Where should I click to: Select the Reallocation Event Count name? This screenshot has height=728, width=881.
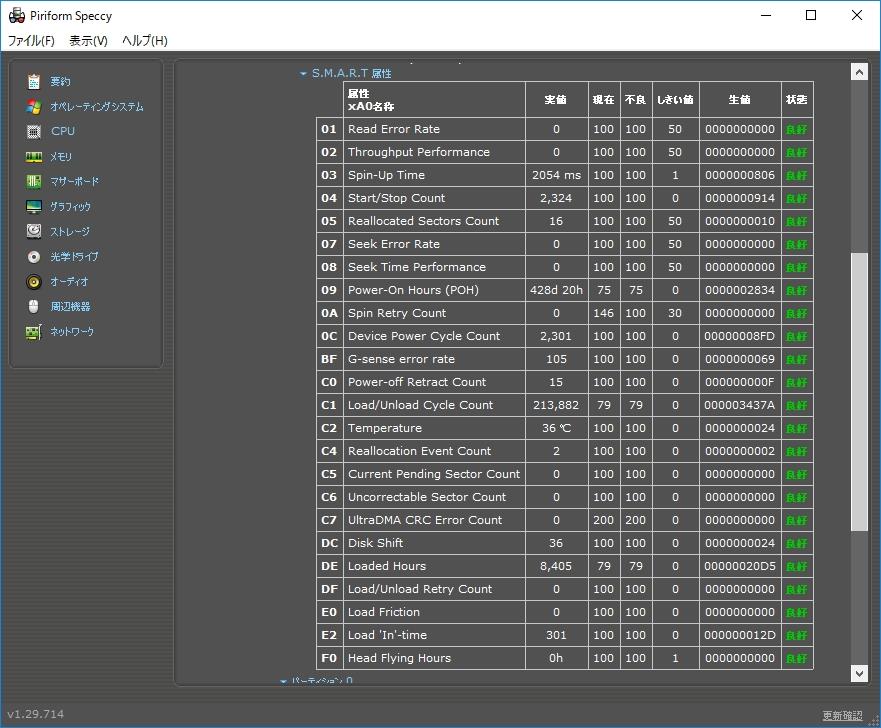[x=419, y=452]
